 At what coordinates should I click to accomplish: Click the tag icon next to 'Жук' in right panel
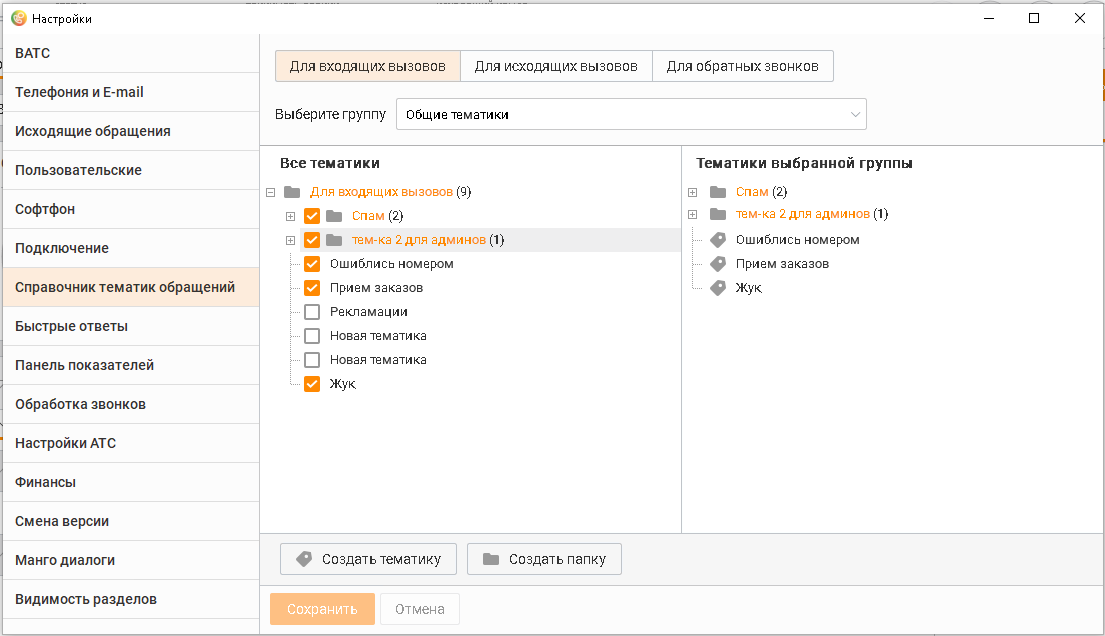click(x=718, y=288)
